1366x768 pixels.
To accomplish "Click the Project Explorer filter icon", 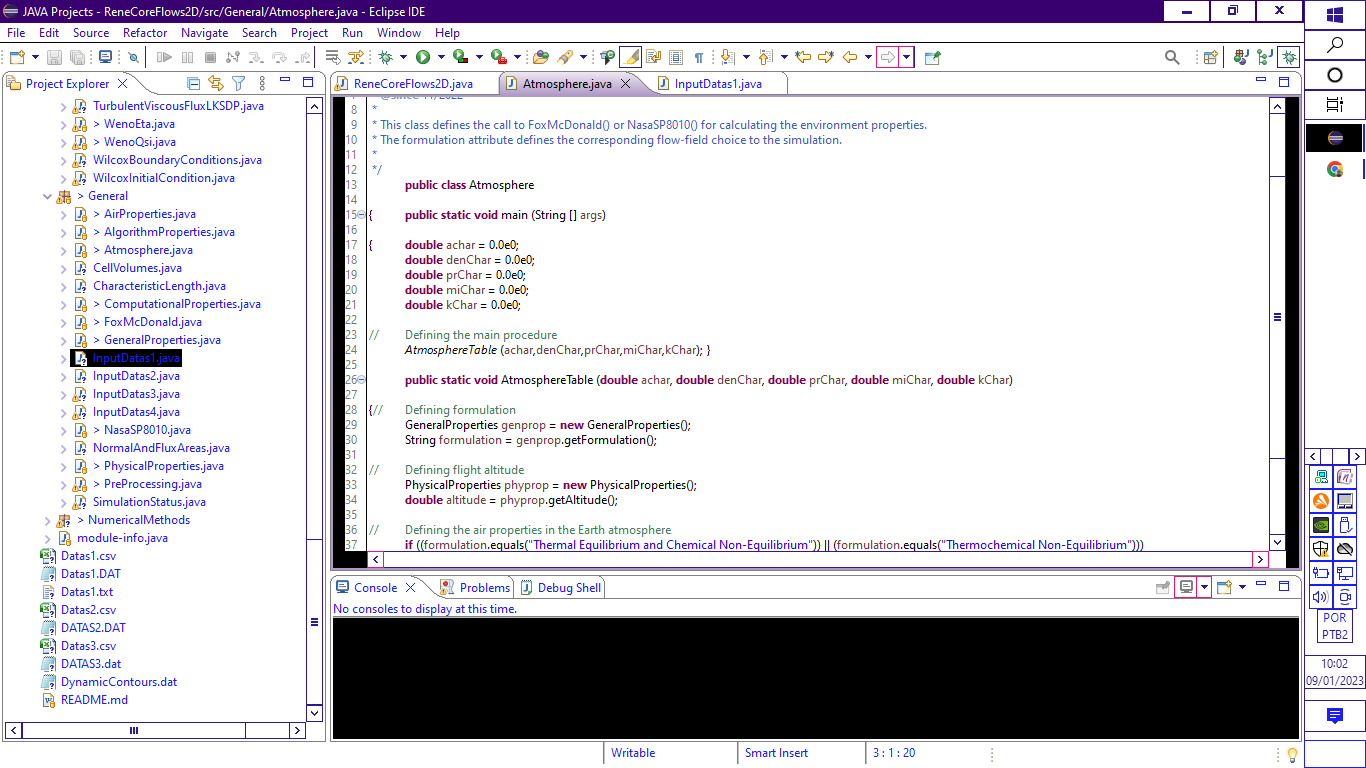I will tap(238, 83).
